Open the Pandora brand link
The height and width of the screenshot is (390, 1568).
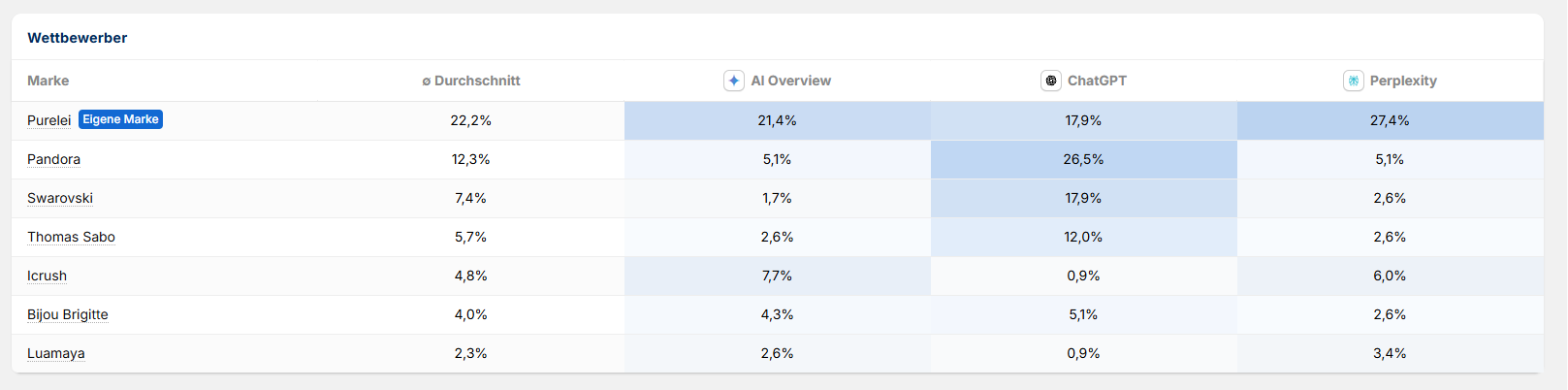[53, 159]
